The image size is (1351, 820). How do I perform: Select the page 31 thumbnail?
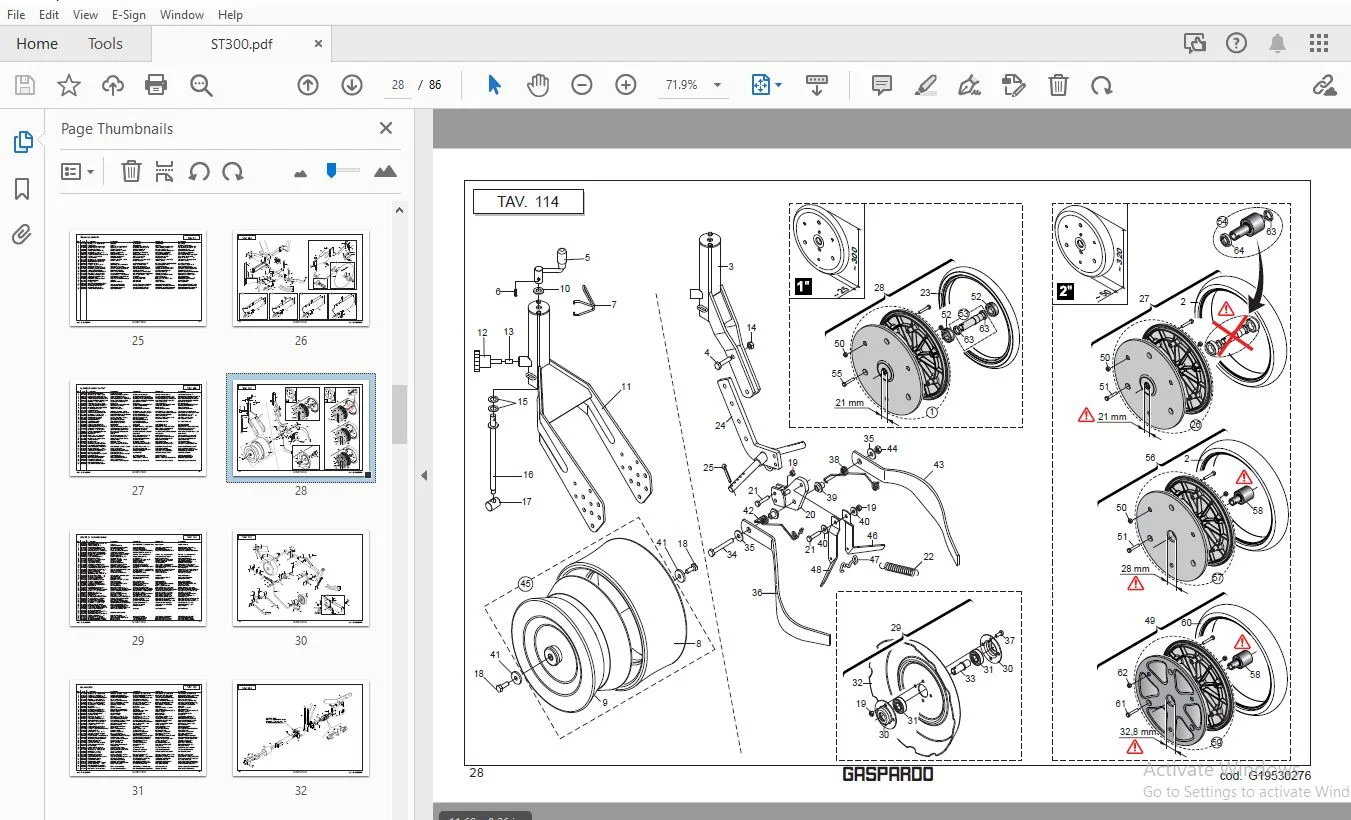coord(138,728)
